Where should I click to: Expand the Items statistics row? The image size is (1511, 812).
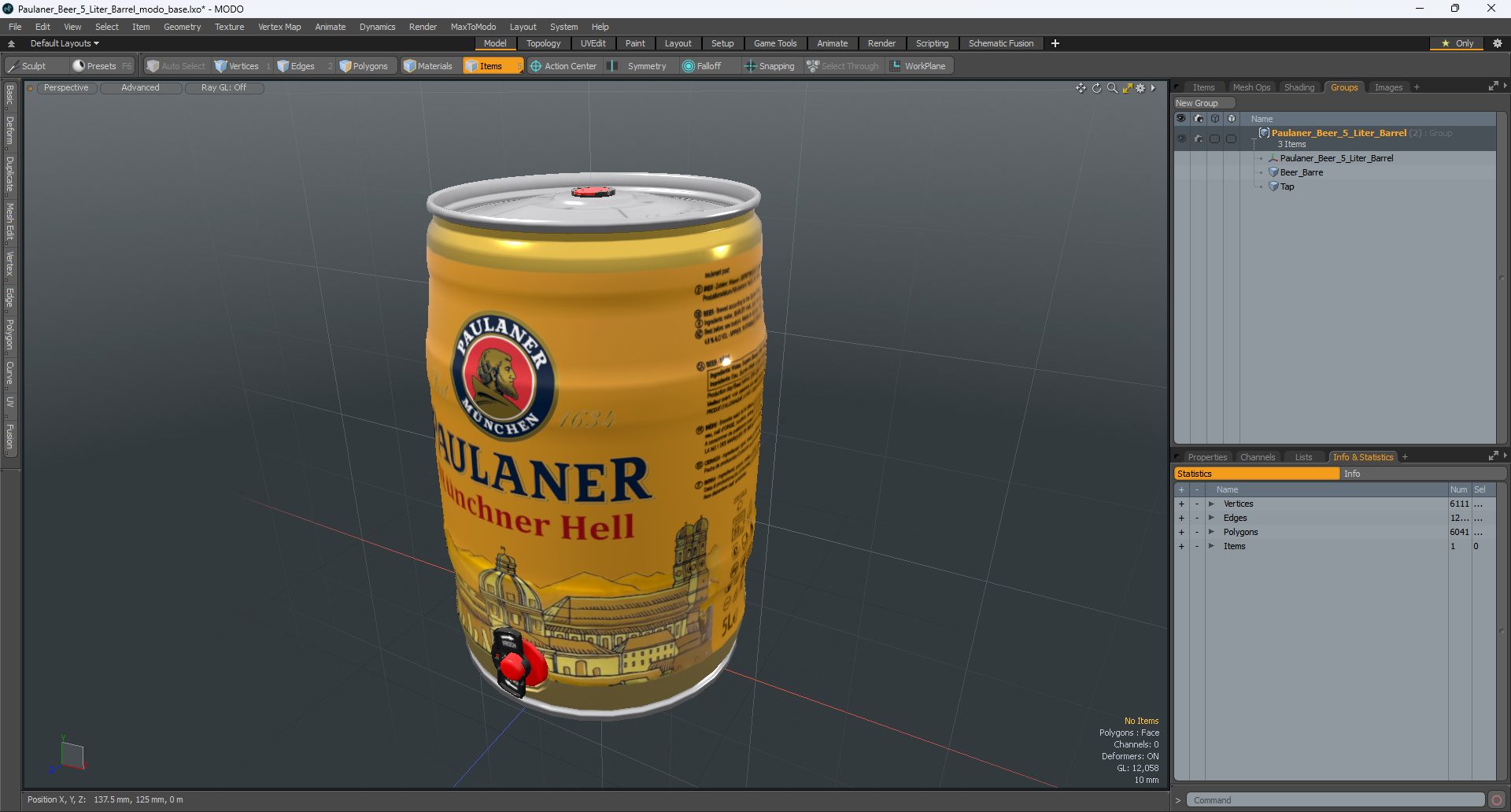click(1211, 546)
